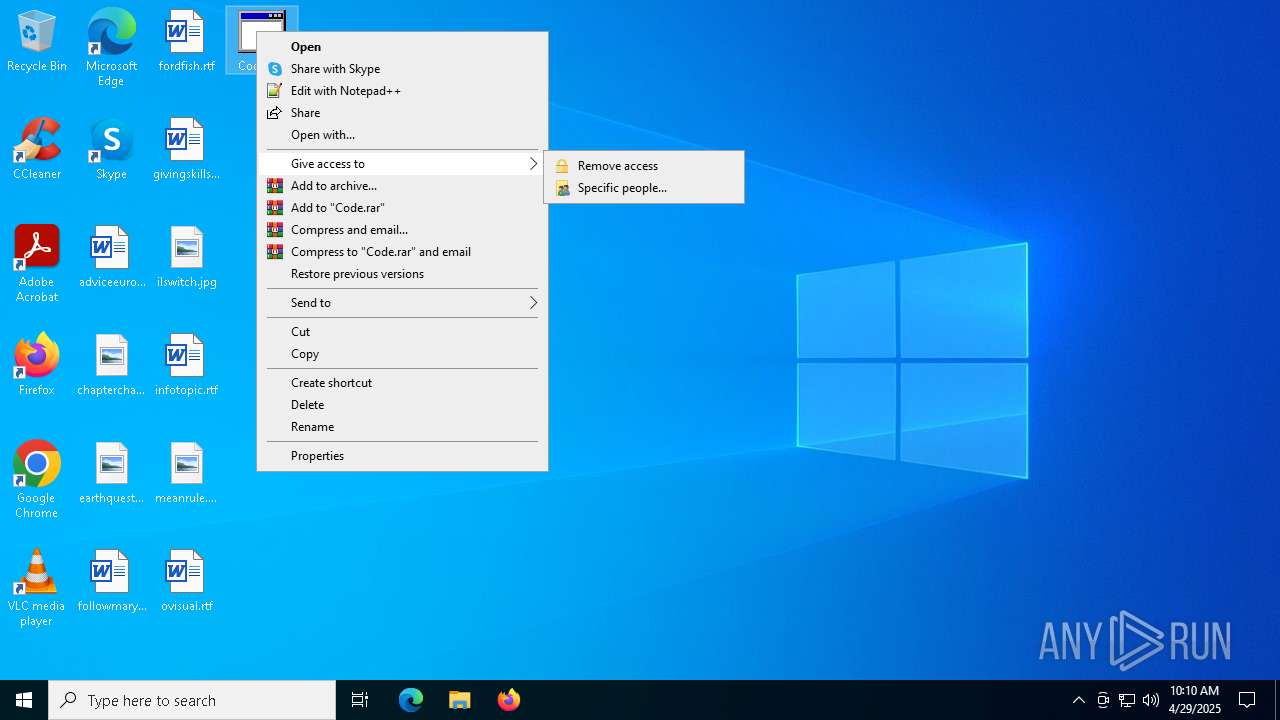Open File Explorer from the taskbar
Image resolution: width=1280 pixels, height=720 pixels.
[x=460, y=700]
